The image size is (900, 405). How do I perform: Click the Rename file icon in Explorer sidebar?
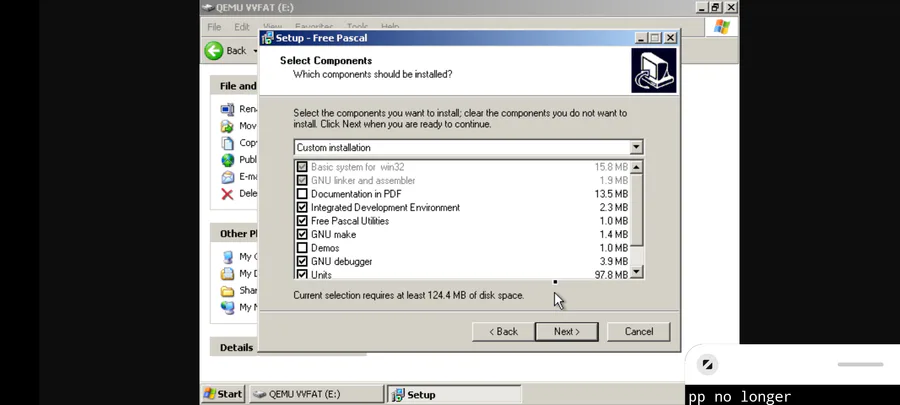tap(228, 109)
